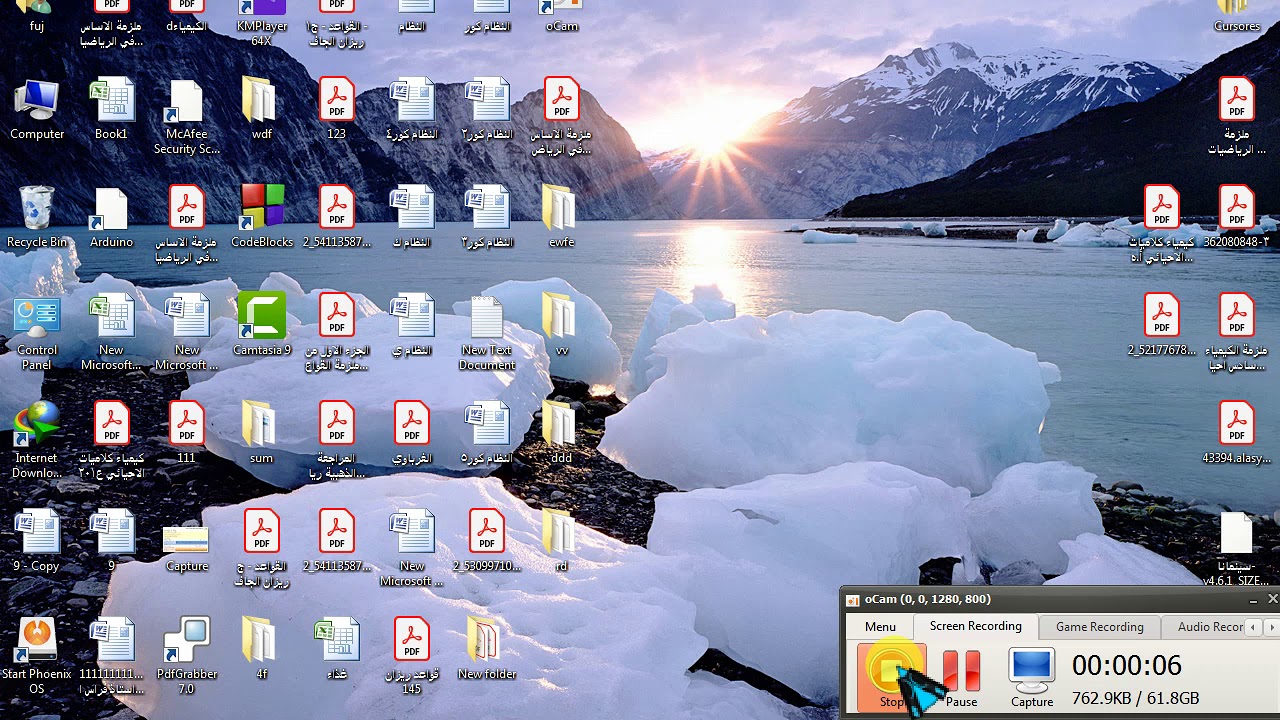
Task: Select the ddd folder
Action: tap(561, 433)
